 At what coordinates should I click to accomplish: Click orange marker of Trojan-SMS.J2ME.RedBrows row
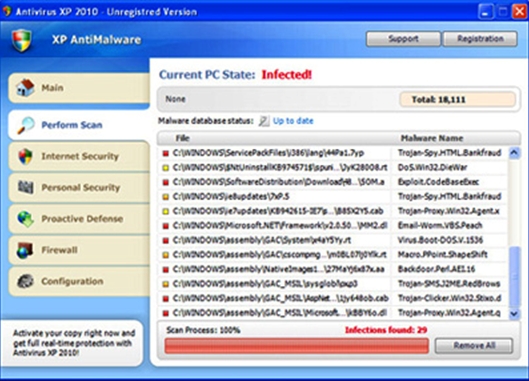click(165, 284)
